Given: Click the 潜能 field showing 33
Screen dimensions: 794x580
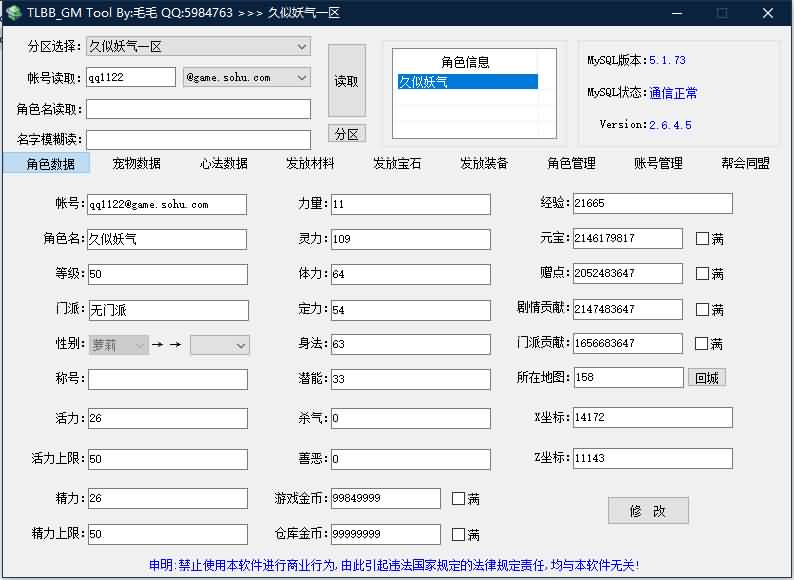Looking at the screenshot, I should tap(411, 379).
